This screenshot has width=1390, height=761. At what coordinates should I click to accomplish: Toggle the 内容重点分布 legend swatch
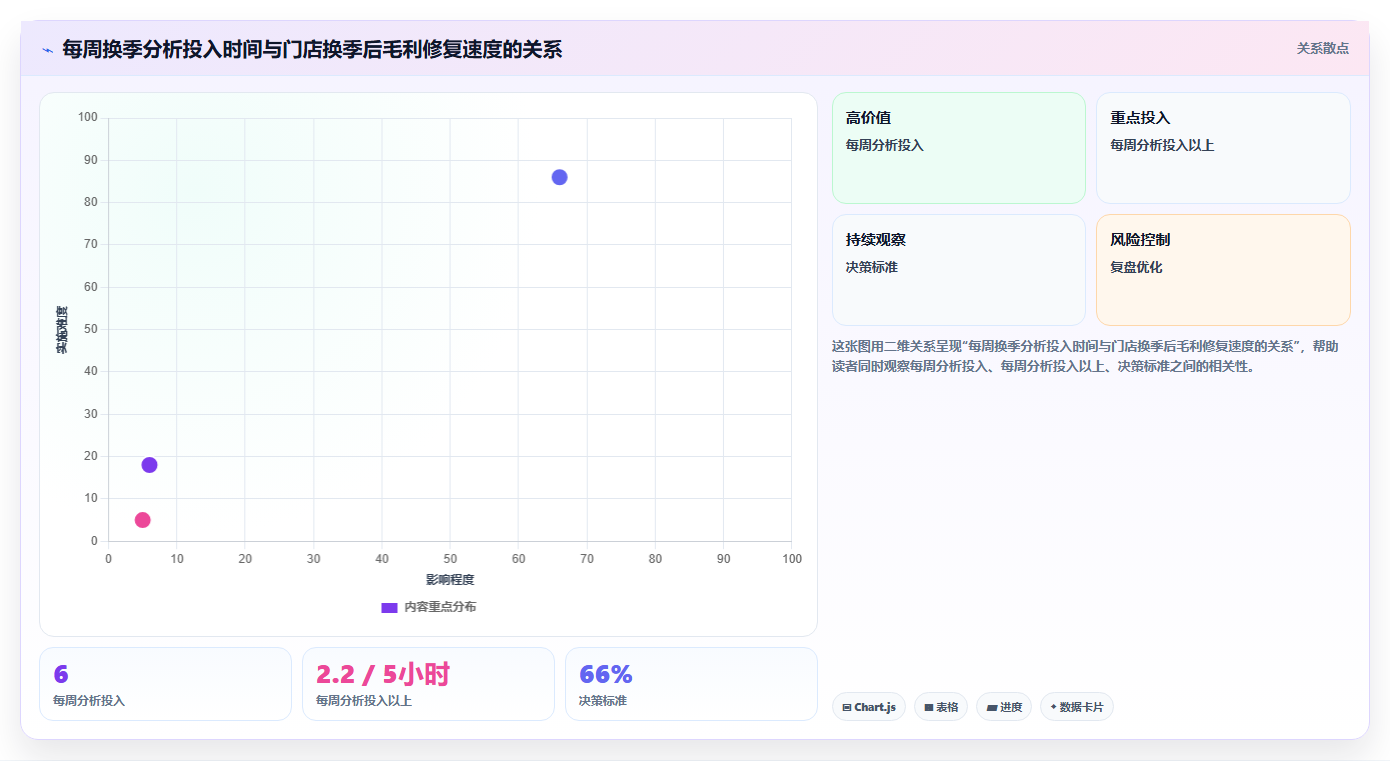(x=389, y=607)
